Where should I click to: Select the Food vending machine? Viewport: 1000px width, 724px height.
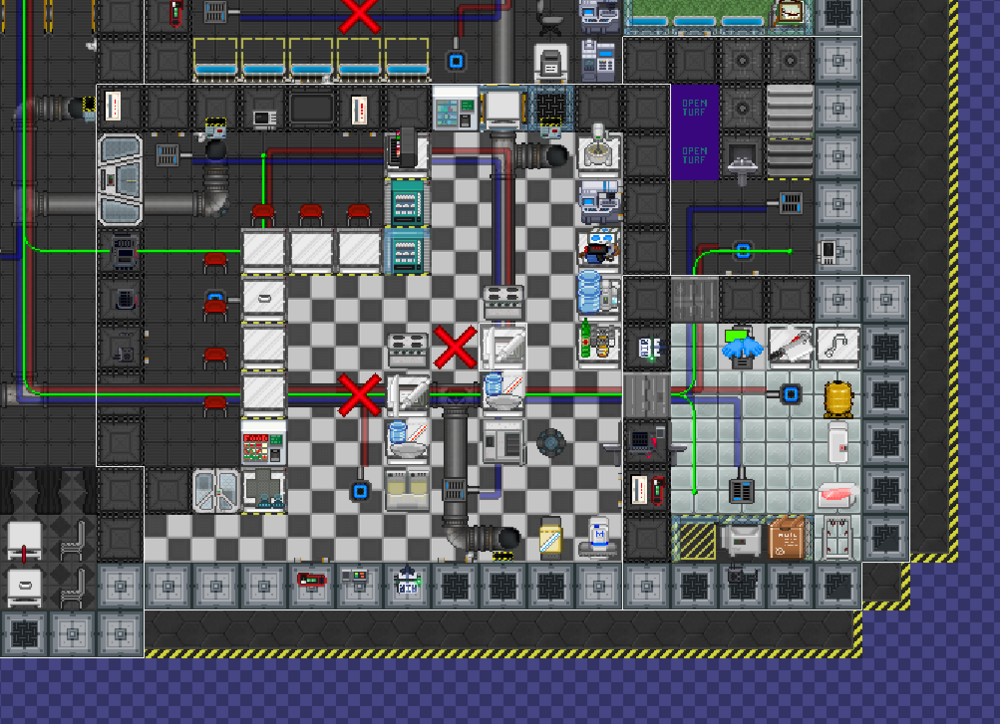[x=263, y=442]
